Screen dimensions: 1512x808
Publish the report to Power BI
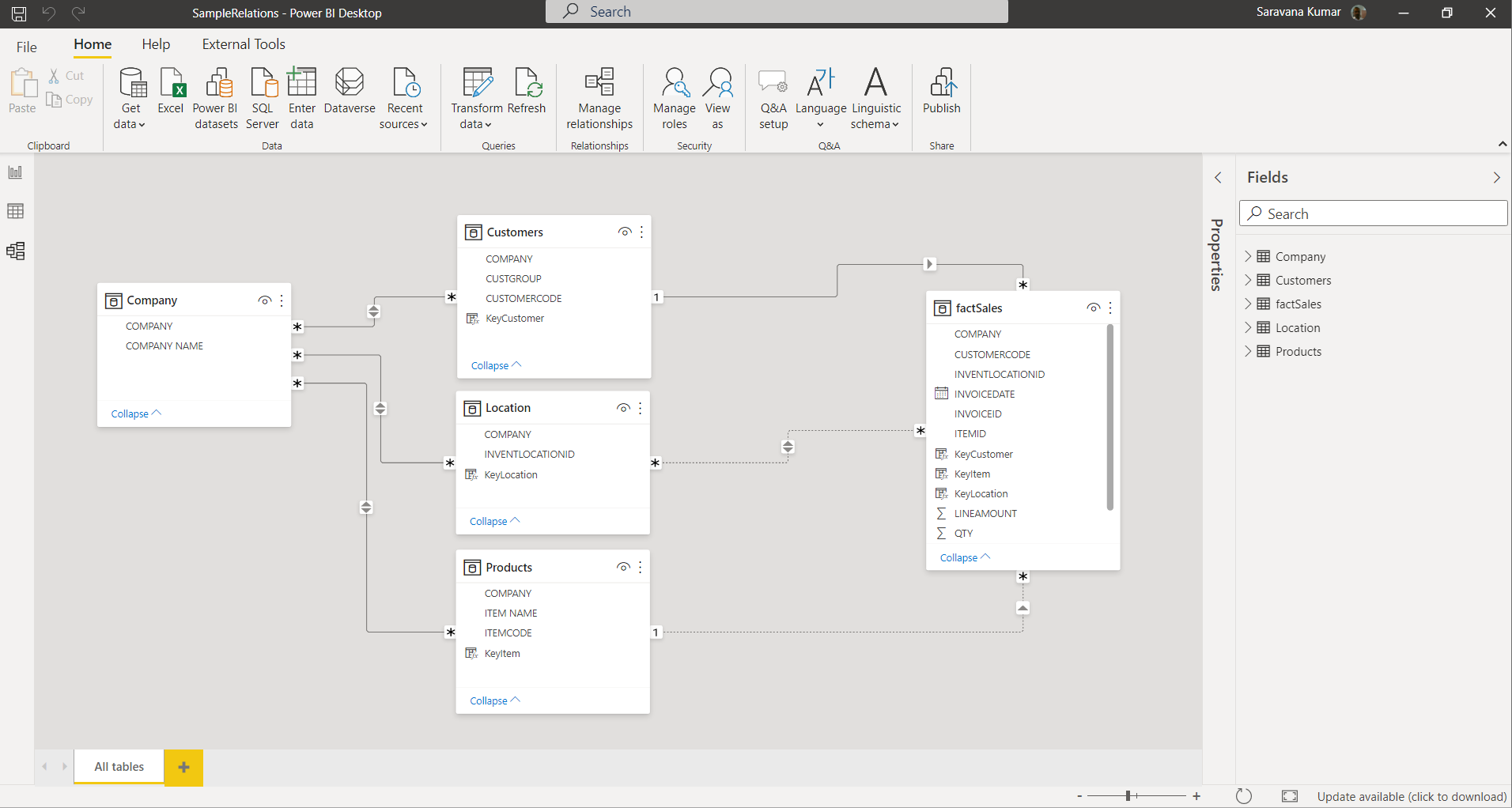click(x=942, y=91)
